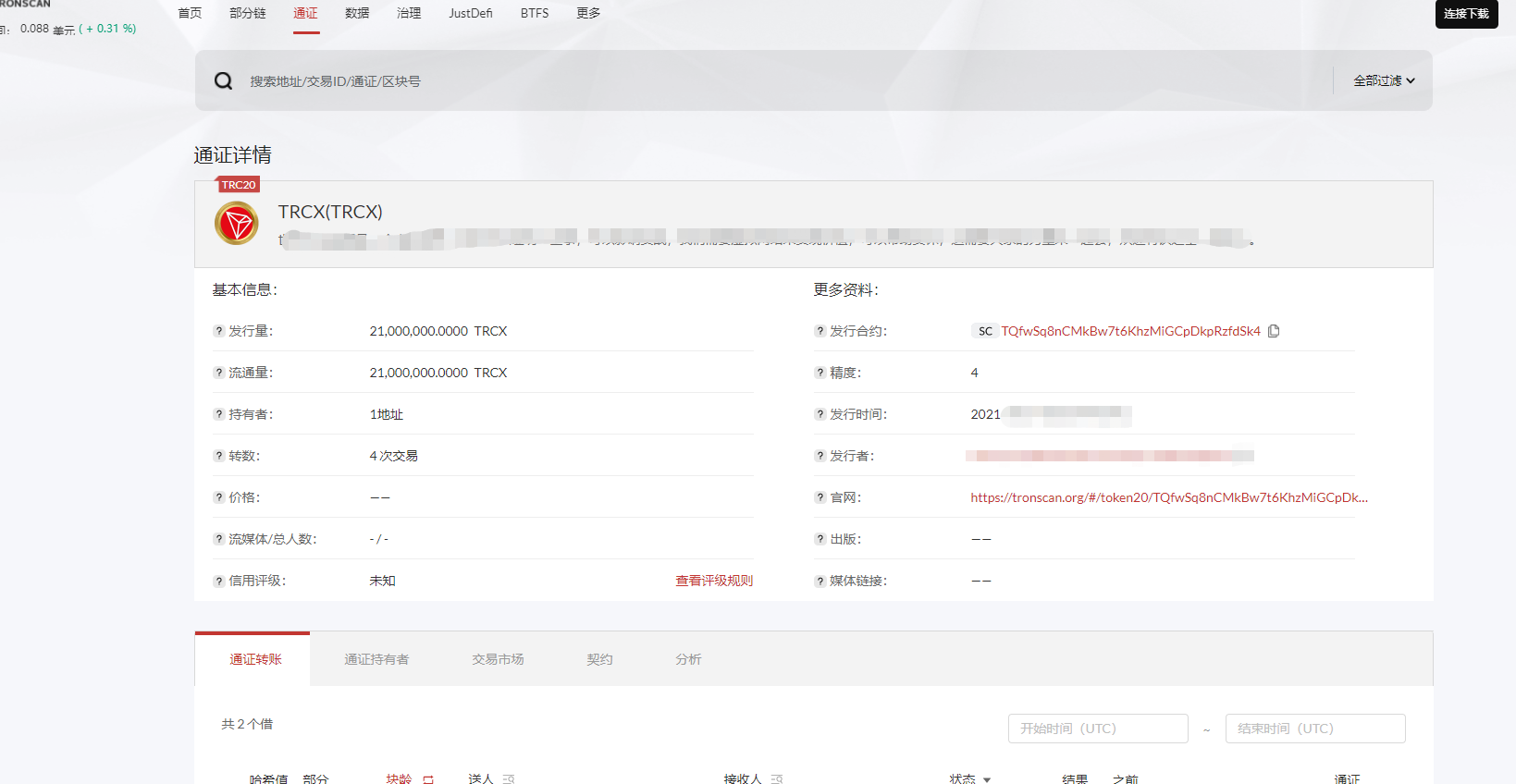This screenshot has height=784, width=1516.
Task: Open the 治理 menu
Action: 409,13
